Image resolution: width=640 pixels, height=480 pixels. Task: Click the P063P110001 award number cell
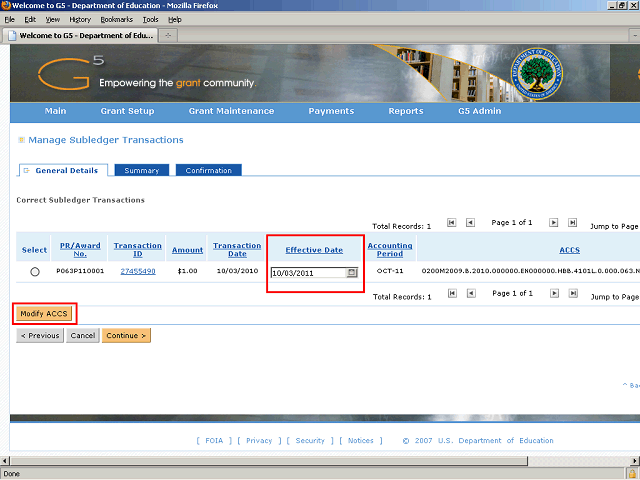pyautogui.click(x=80, y=271)
